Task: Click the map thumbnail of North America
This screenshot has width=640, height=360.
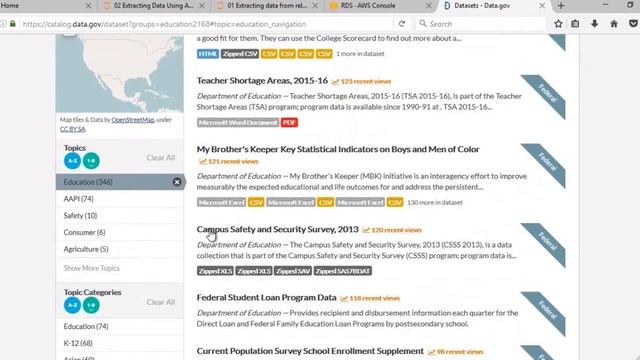Action: (x=120, y=73)
